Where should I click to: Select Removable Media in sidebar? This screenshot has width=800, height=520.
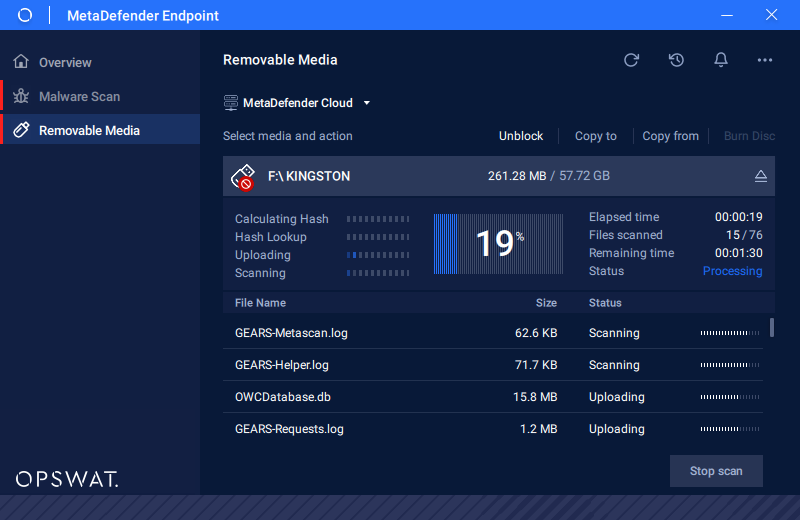(100, 130)
